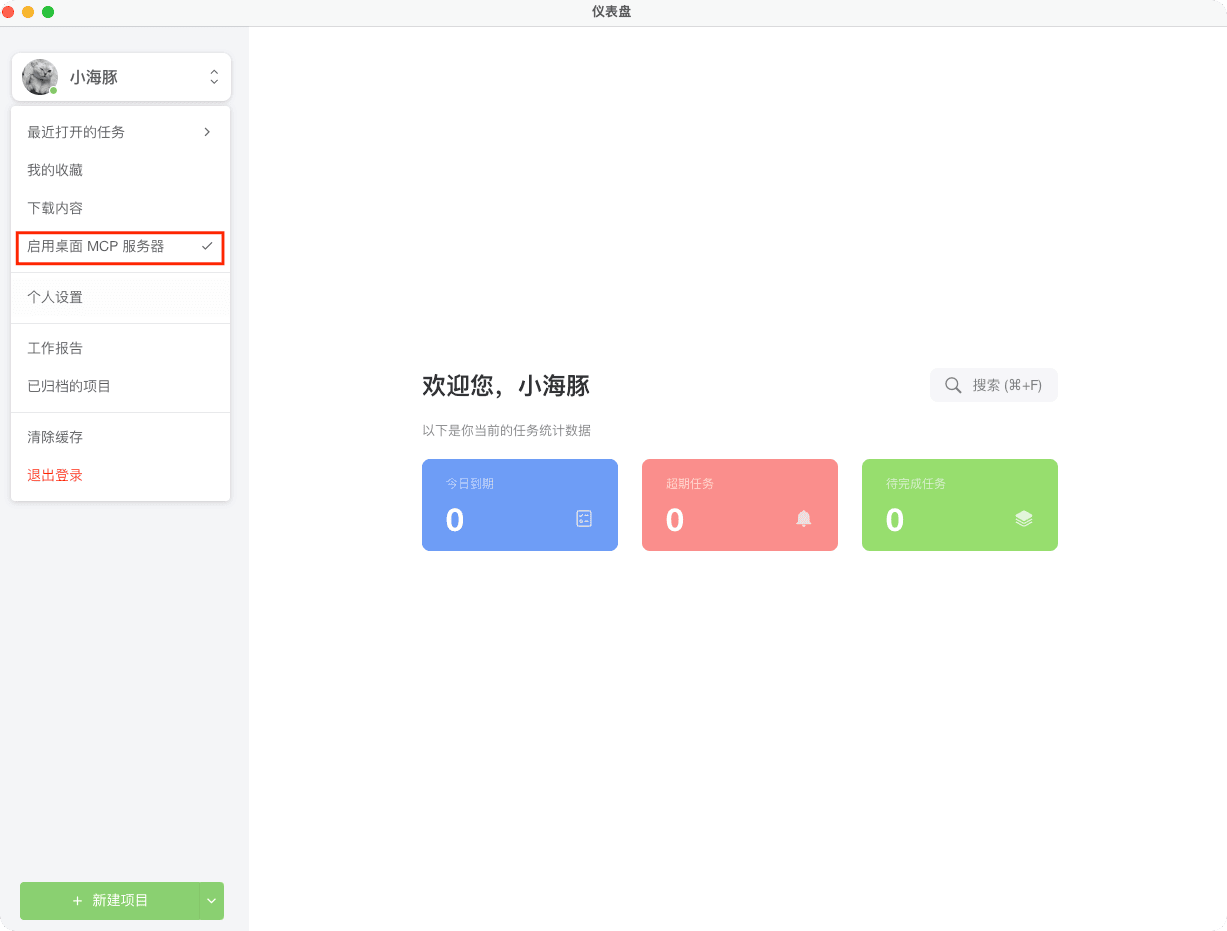
Task: Select 下载内容 menu item
Action: [55, 208]
